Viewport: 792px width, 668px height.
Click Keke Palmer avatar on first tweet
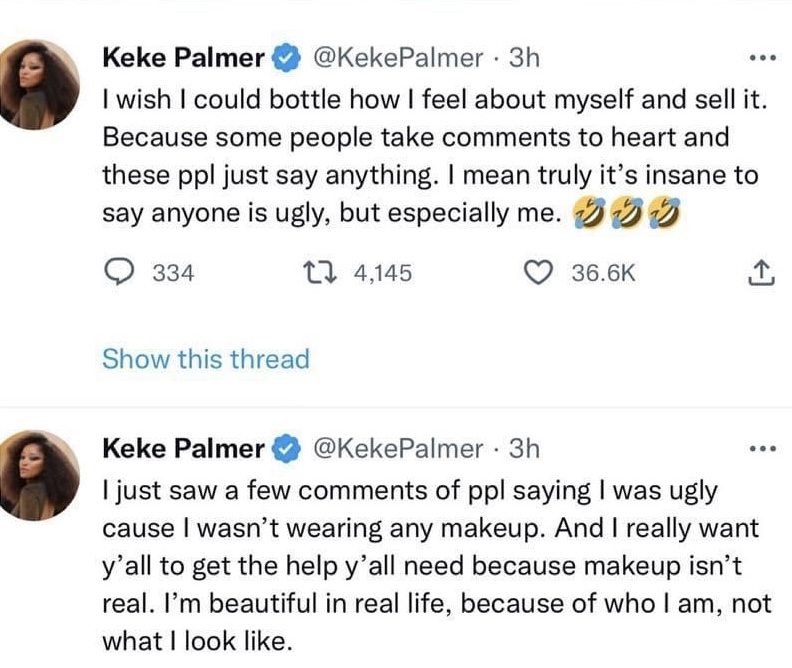coord(37,84)
